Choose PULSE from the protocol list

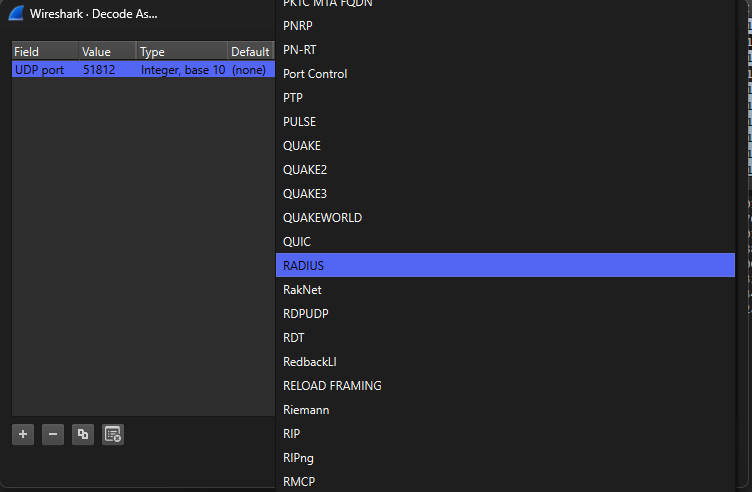(505, 122)
